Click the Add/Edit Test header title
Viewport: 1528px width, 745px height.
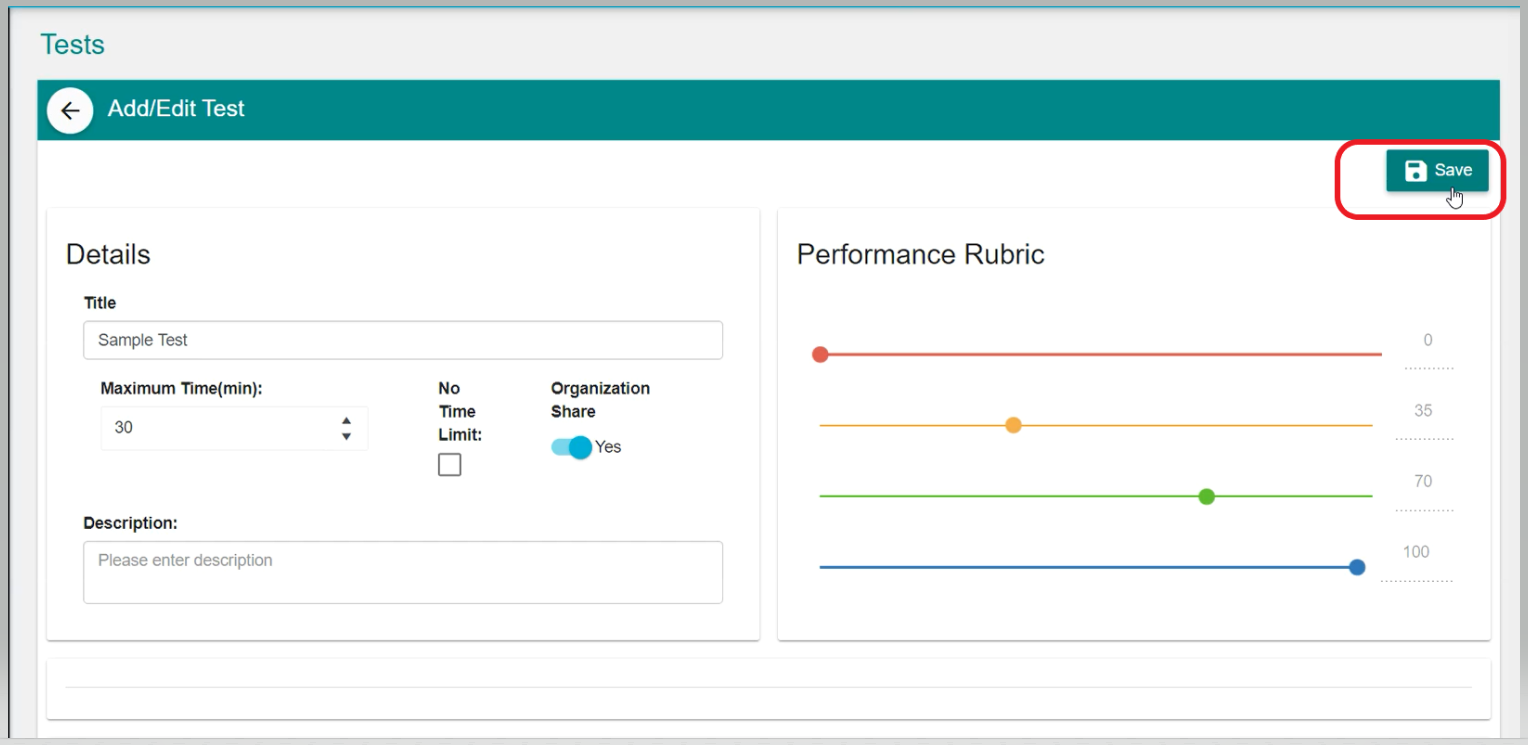tap(176, 109)
